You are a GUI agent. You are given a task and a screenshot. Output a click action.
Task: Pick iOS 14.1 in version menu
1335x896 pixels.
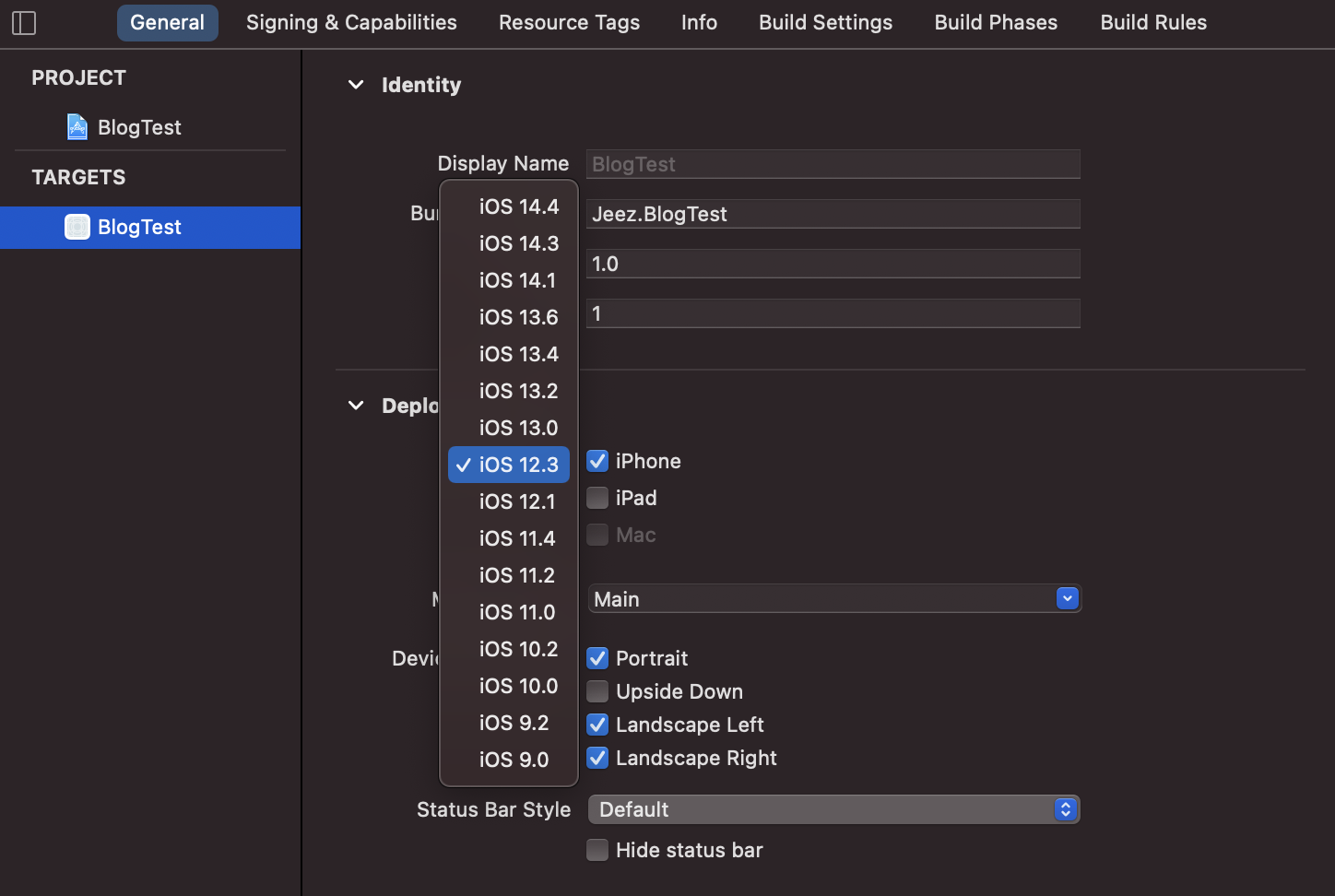[509, 280]
